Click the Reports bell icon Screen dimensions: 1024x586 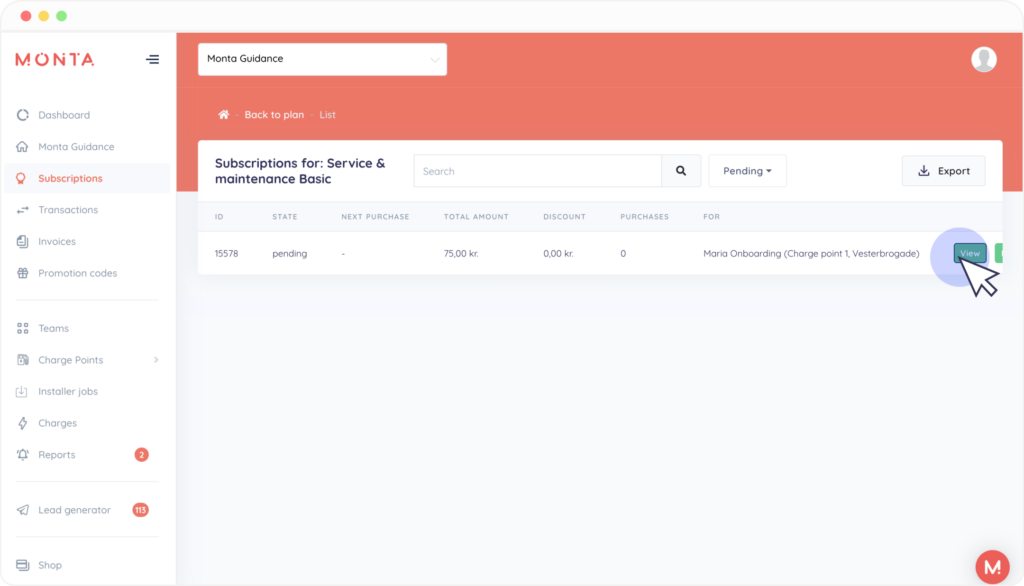[23, 455]
